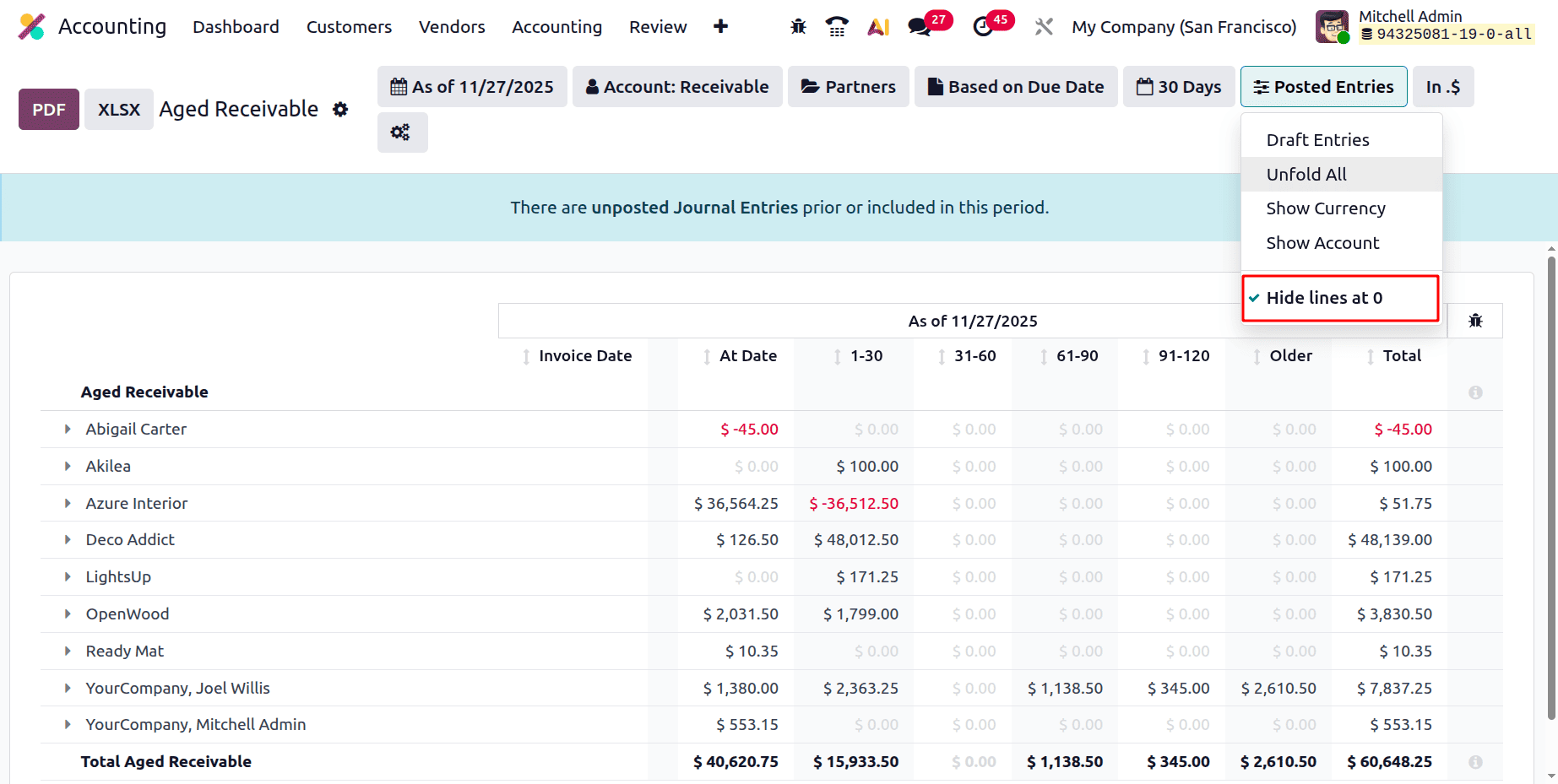1558x784 pixels.
Task: Enable Draft Entries option
Action: tap(1341, 140)
